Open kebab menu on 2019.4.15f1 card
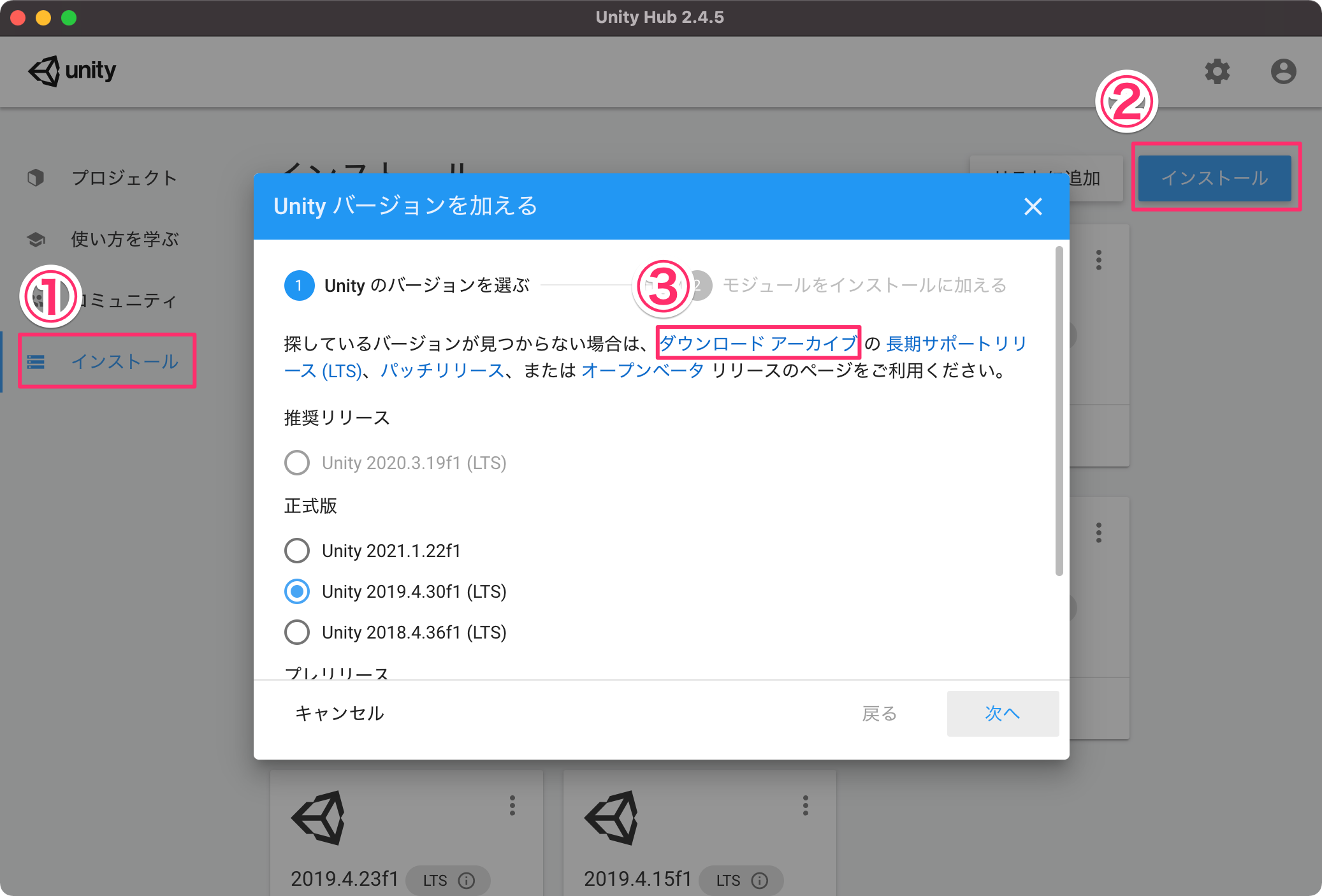This screenshot has width=1322, height=896. tap(806, 806)
